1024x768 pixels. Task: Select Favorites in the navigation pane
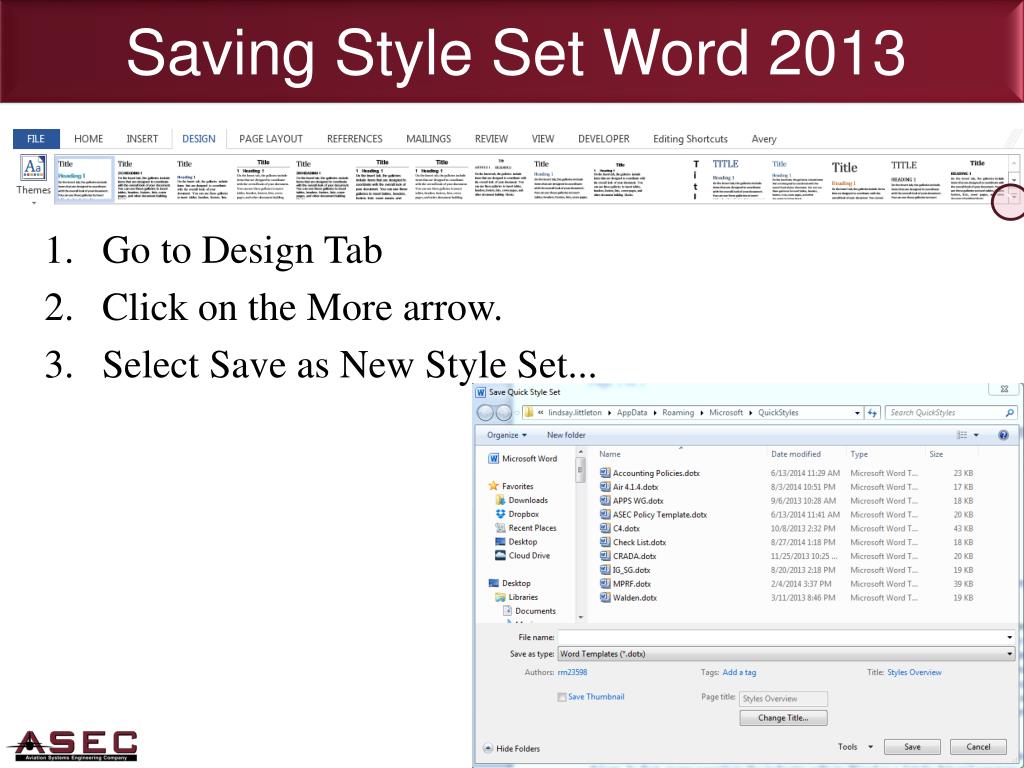(x=511, y=486)
